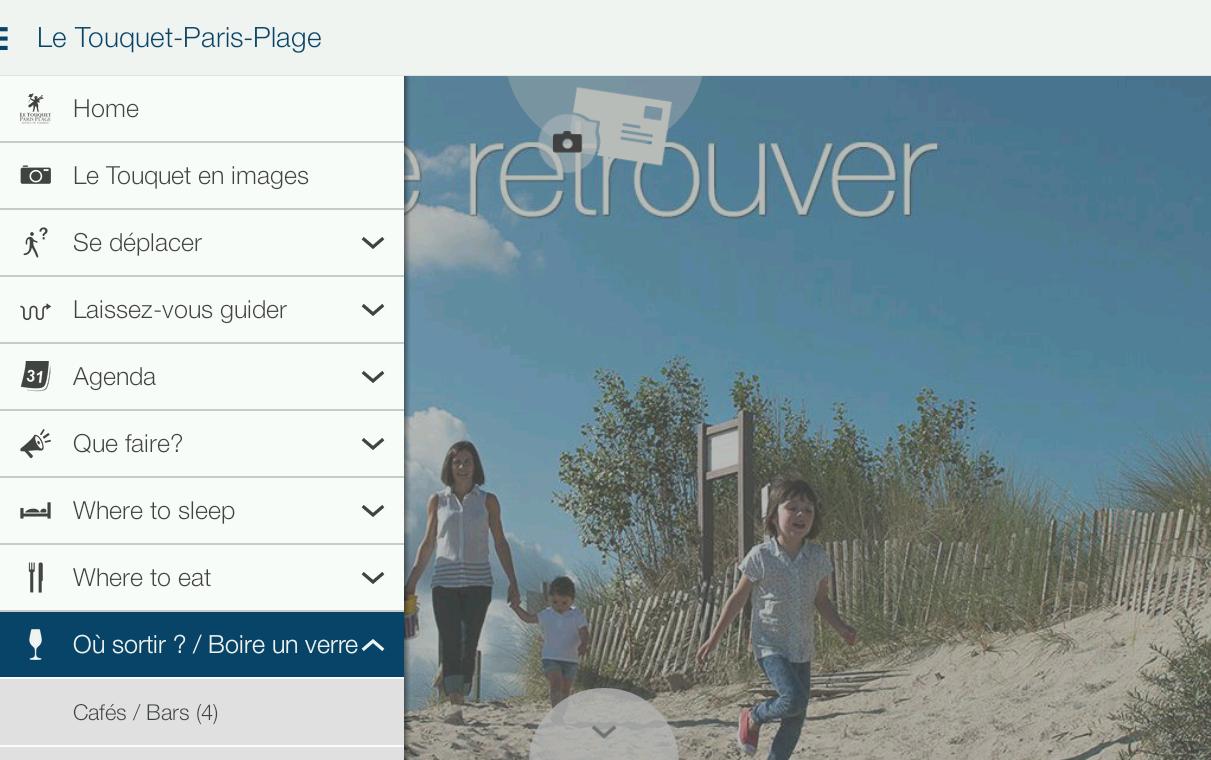Select the Agenda menu item
Viewport: 1211px width, 760px height.
(x=202, y=377)
